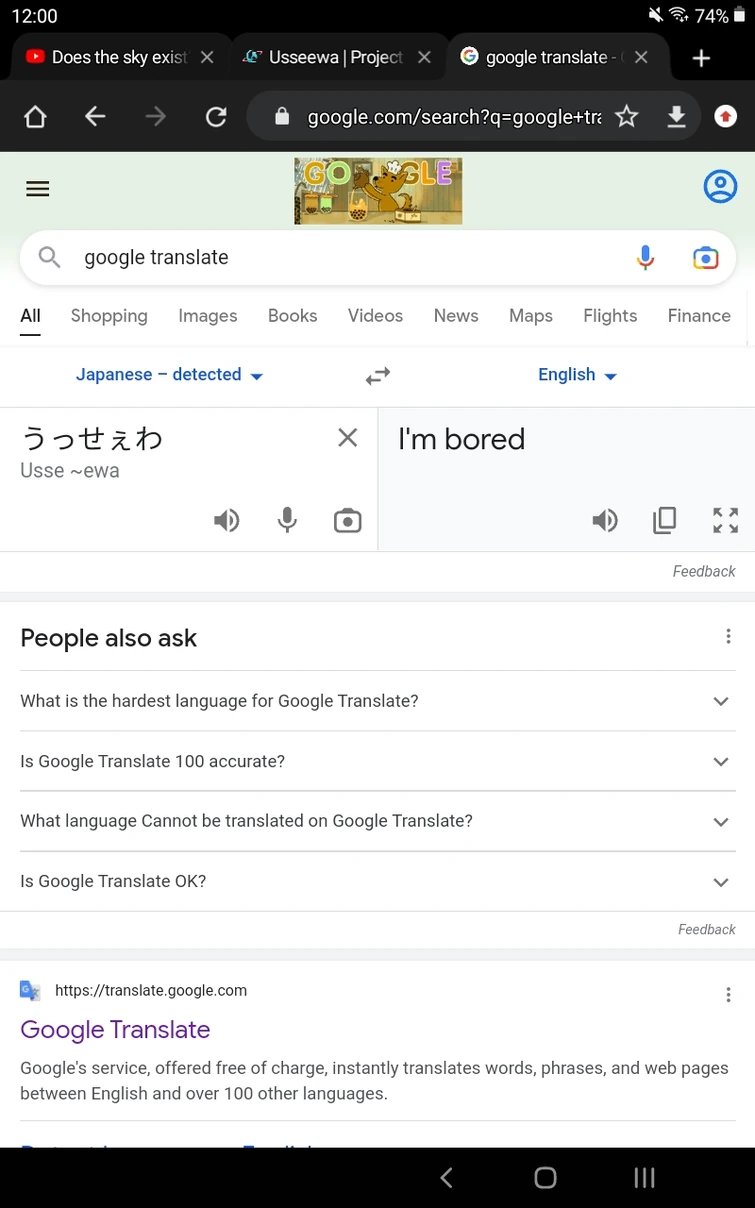The height and width of the screenshot is (1208, 755).
Task: Bookmark this page with the star
Action: [x=626, y=117]
